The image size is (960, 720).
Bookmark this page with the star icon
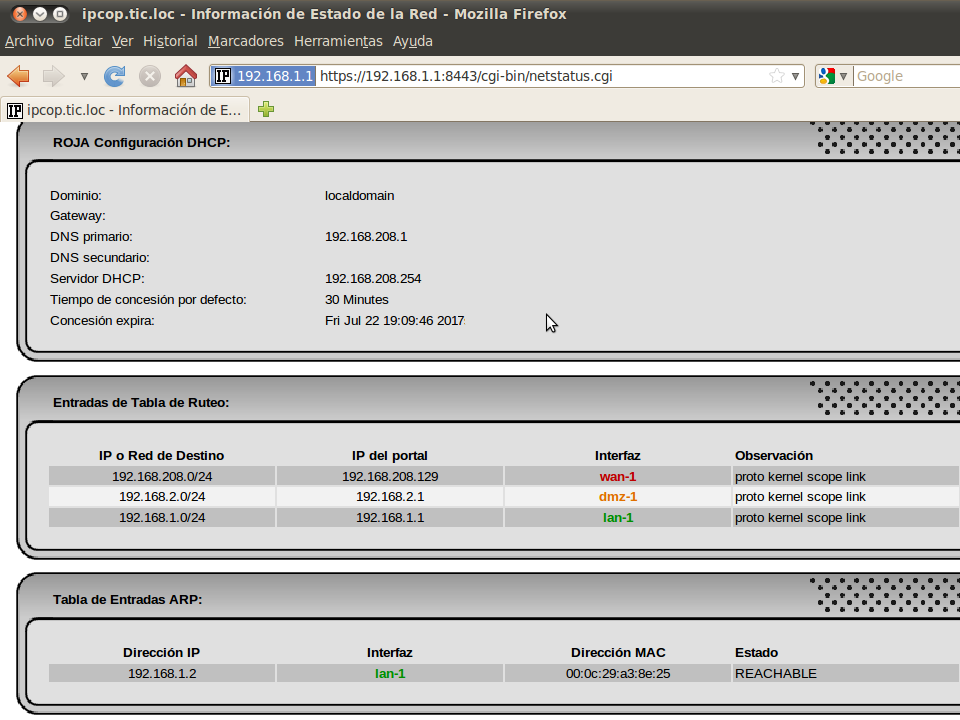776,76
